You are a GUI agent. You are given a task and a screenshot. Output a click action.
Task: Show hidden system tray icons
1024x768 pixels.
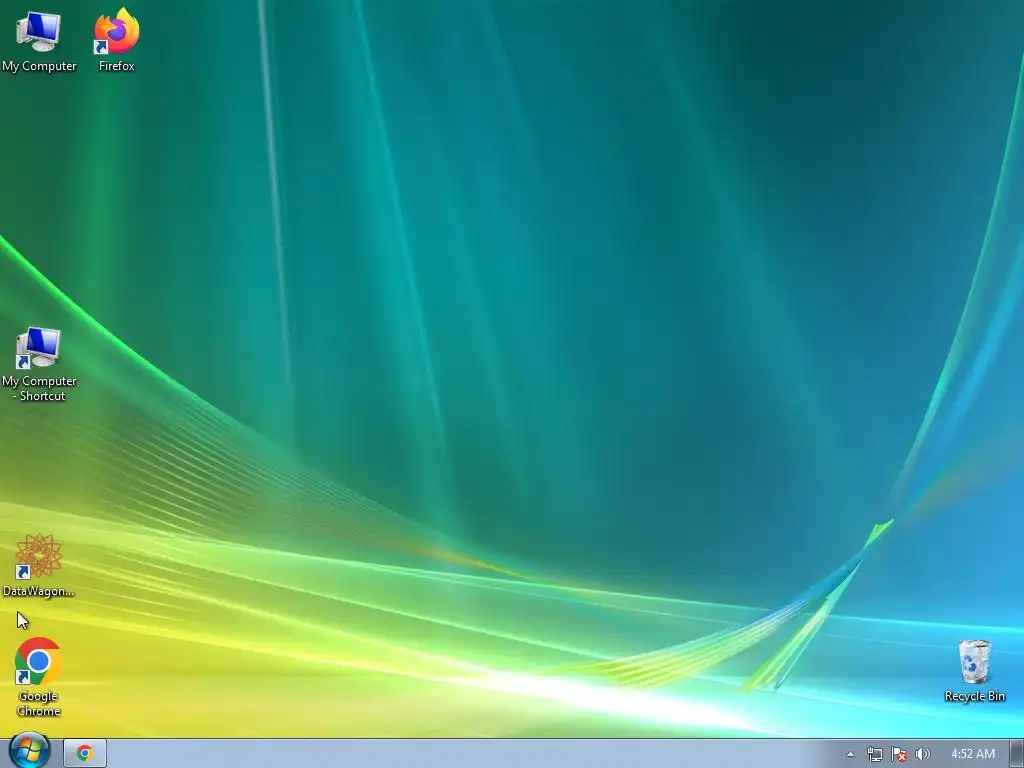[850, 754]
